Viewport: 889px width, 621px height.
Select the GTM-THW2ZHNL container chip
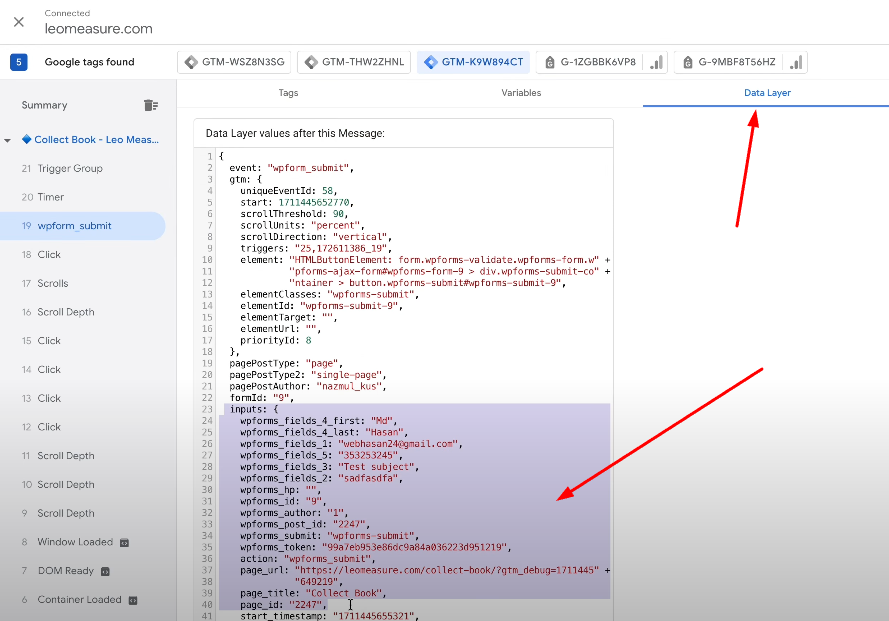tap(354, 62)
